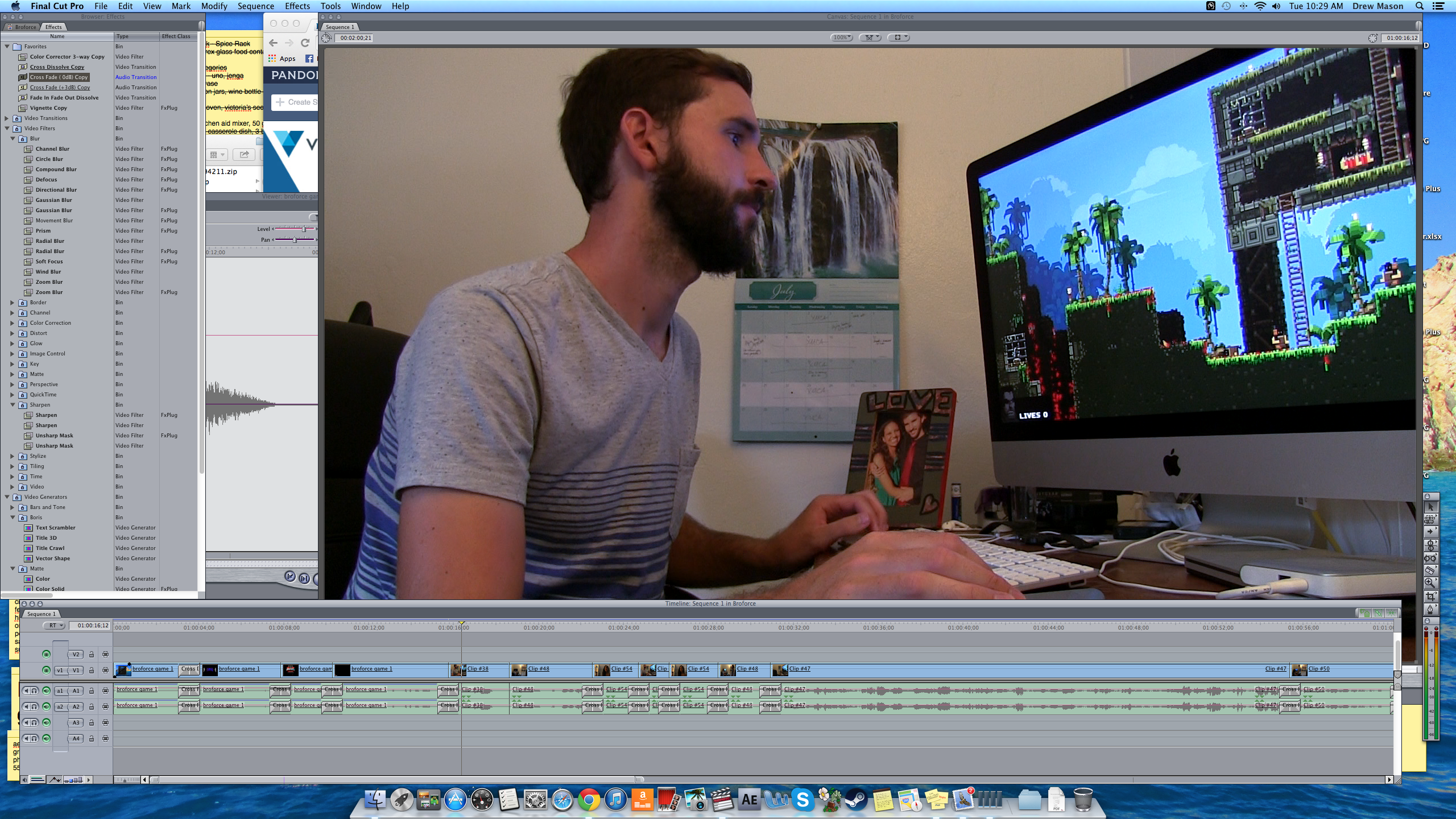
Task: Select the Razor Blade tool
Action: coord(1430,570)
